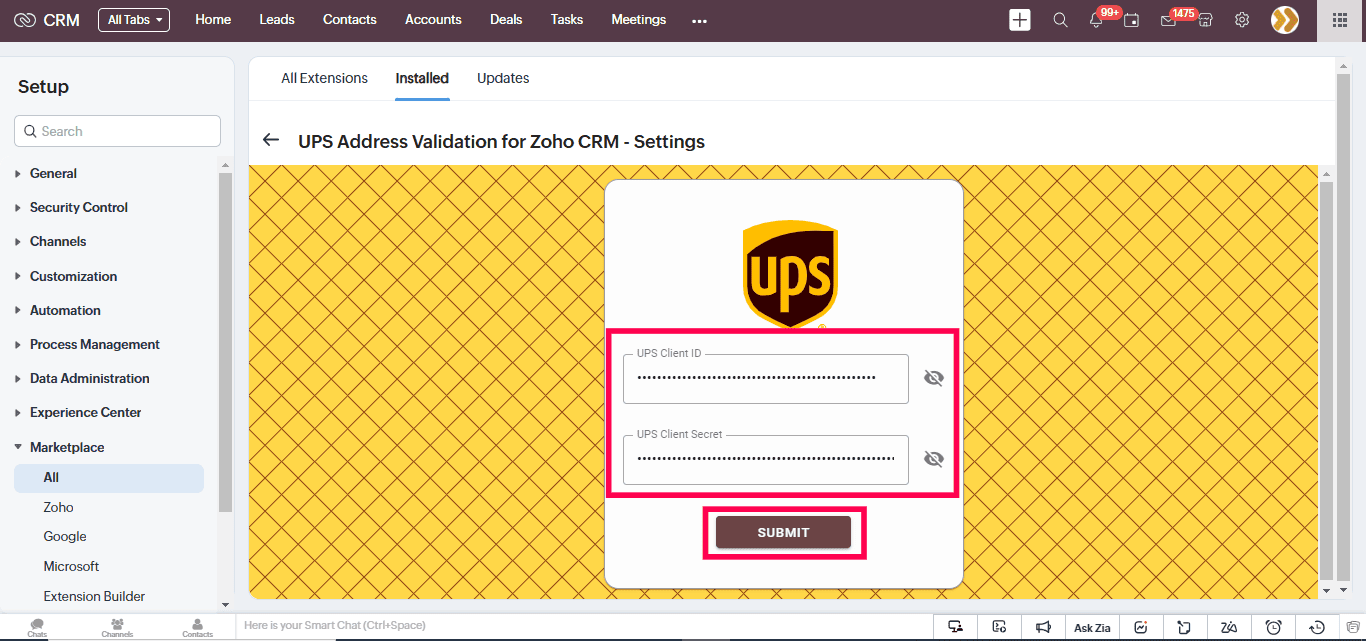The height and width of the screenshot is (641, 1366).
Task: Click the UPS Client Secret field
Action: point(766,460)
